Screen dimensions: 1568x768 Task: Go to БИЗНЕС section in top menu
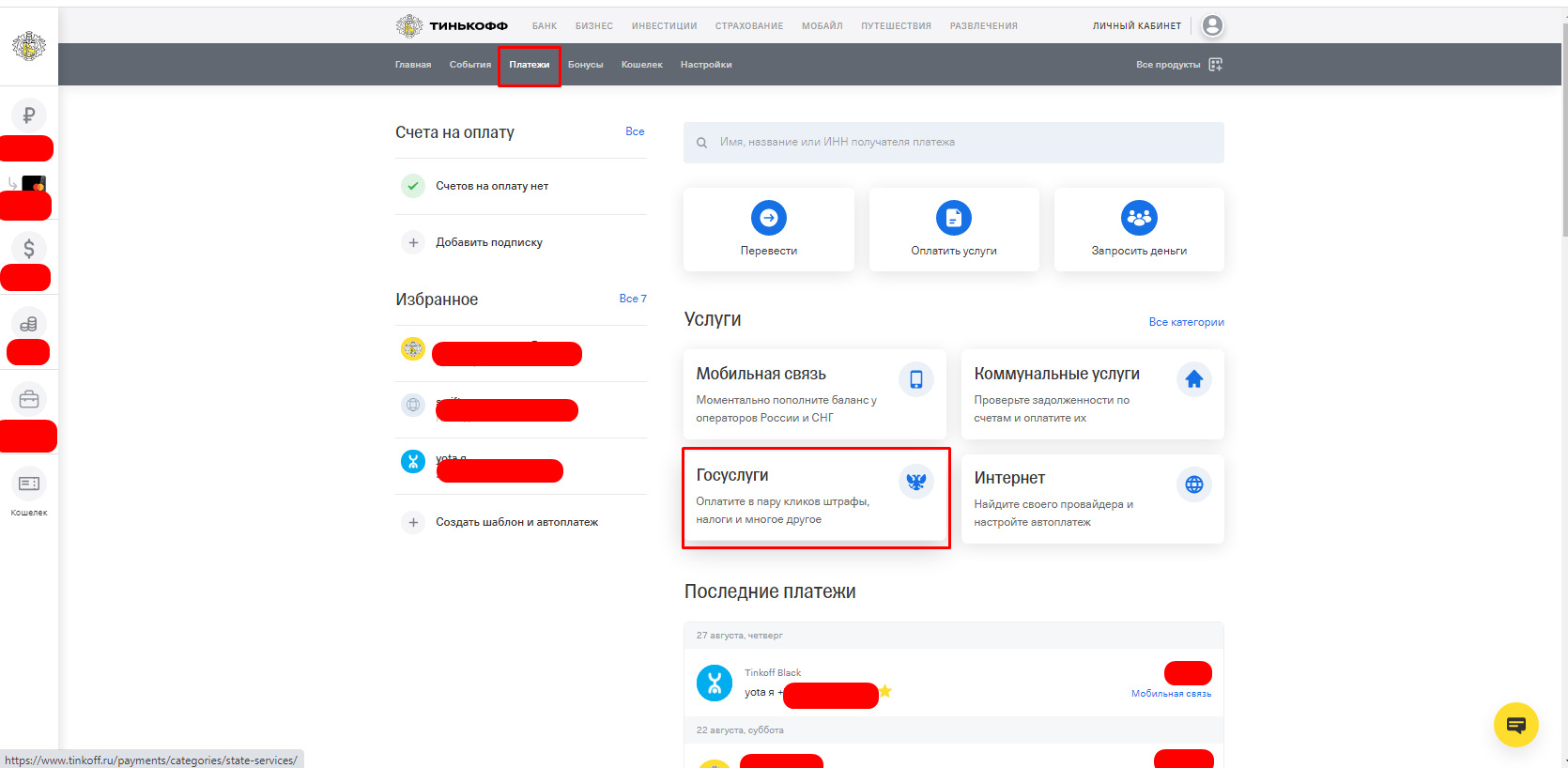(594, 26)
